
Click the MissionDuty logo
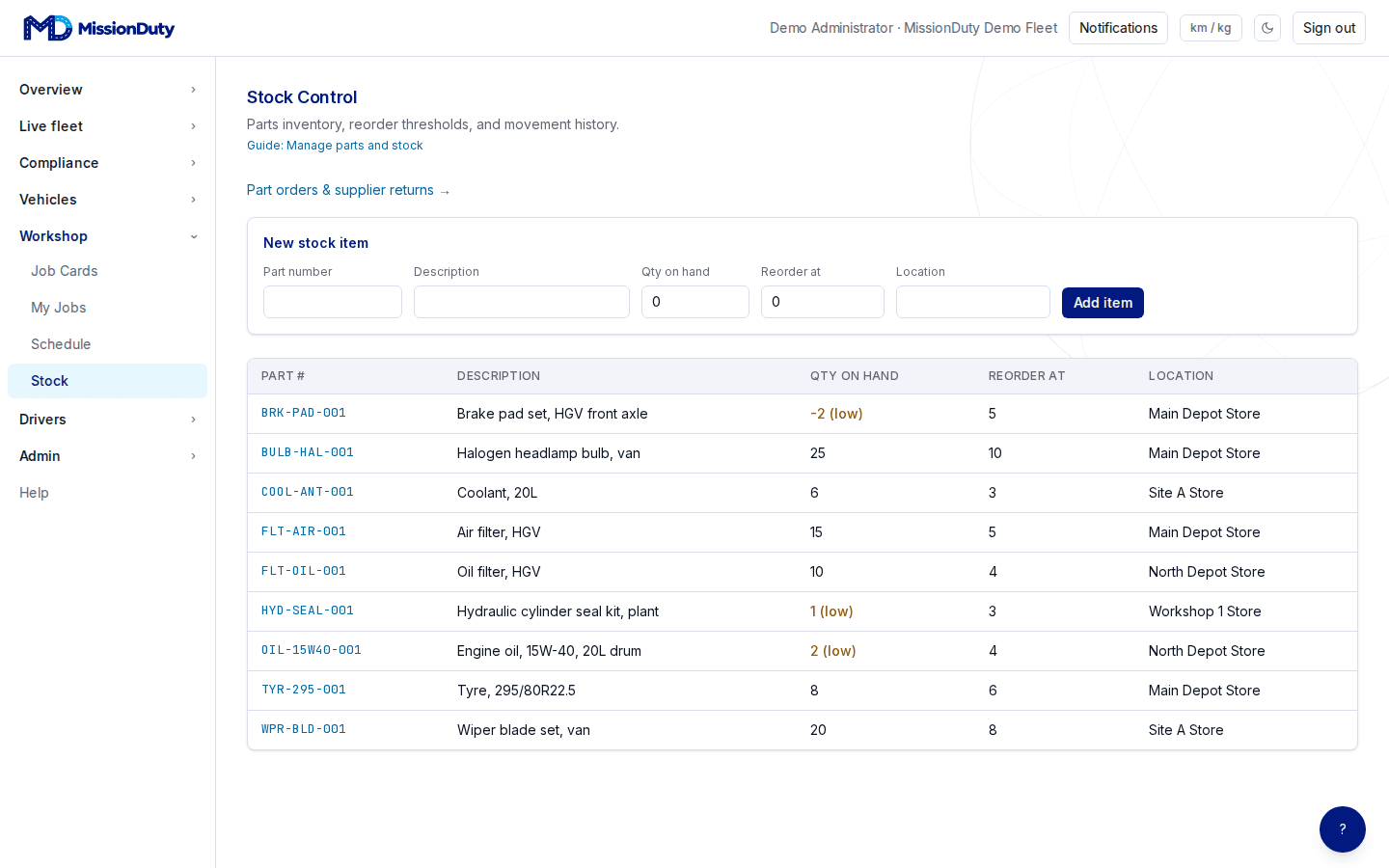pos(98,28)
